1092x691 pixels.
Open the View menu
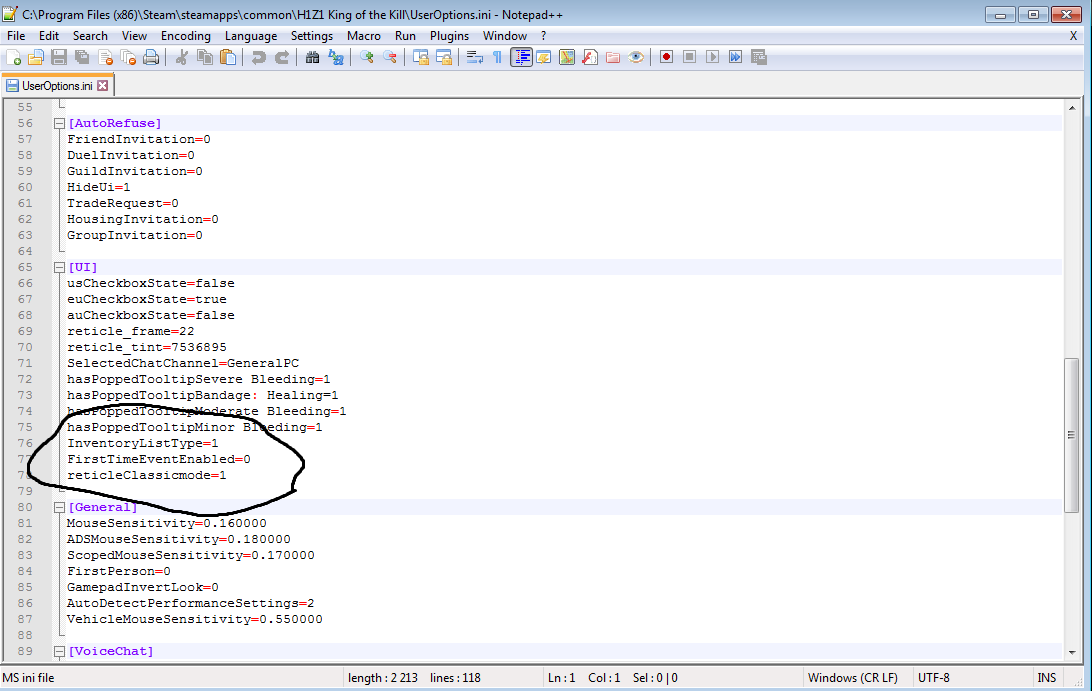[x=134, y=36]
